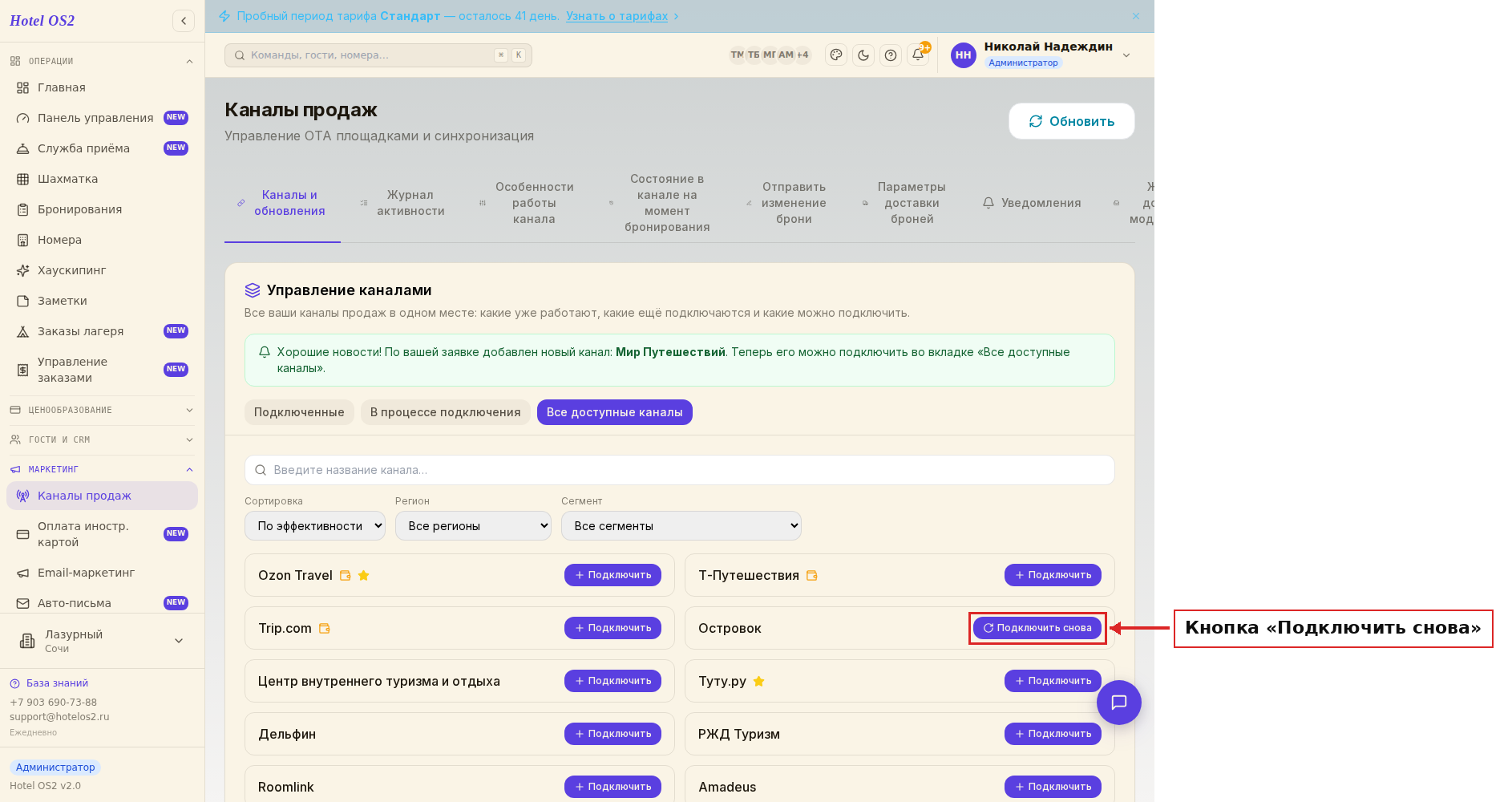Go to Служба приёма
Image resolution: width=1512 pixels, height=802 pixels.
(x=102, y=148)
